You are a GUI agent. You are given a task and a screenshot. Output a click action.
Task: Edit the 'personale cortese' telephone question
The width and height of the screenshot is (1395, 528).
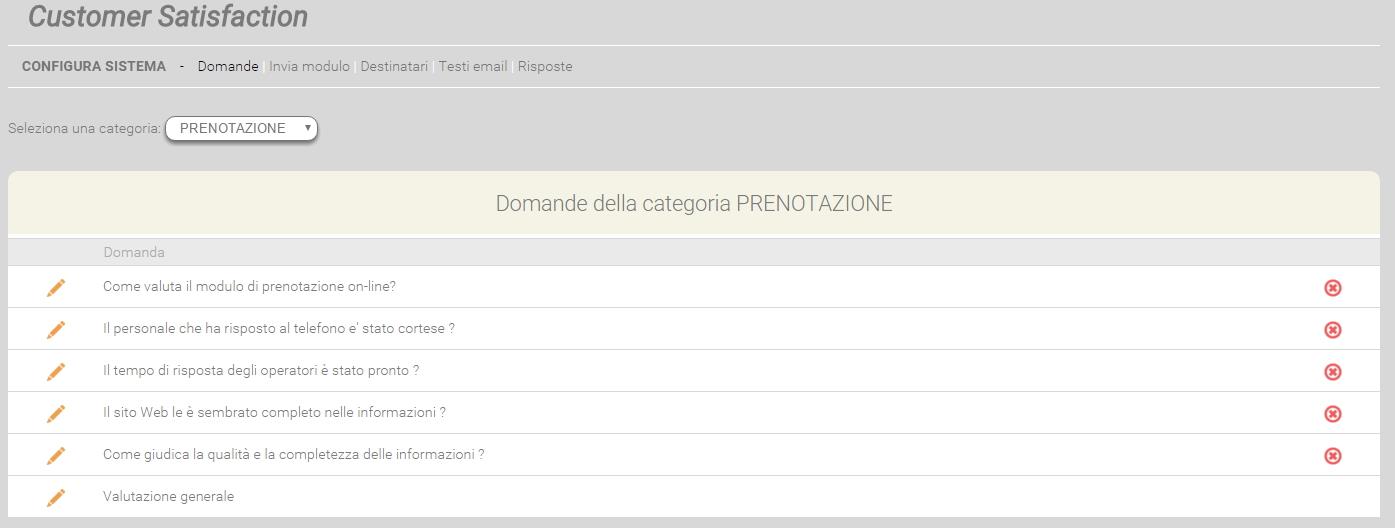(56, 329)
